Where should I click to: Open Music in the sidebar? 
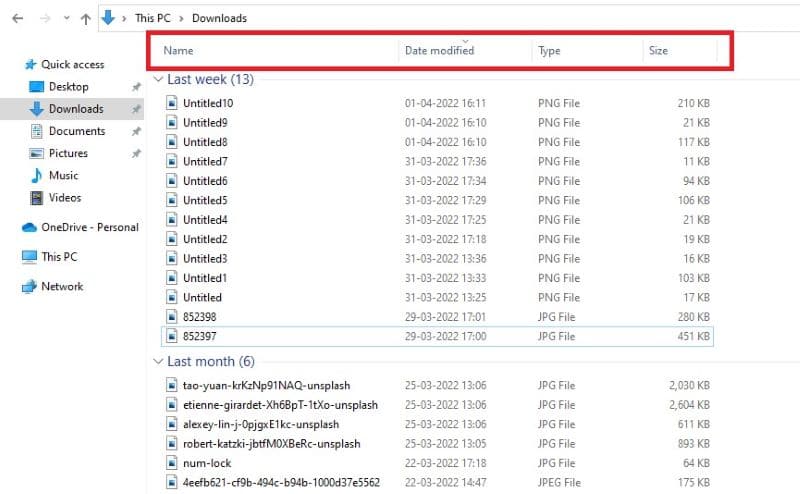(x=63, y=176)
